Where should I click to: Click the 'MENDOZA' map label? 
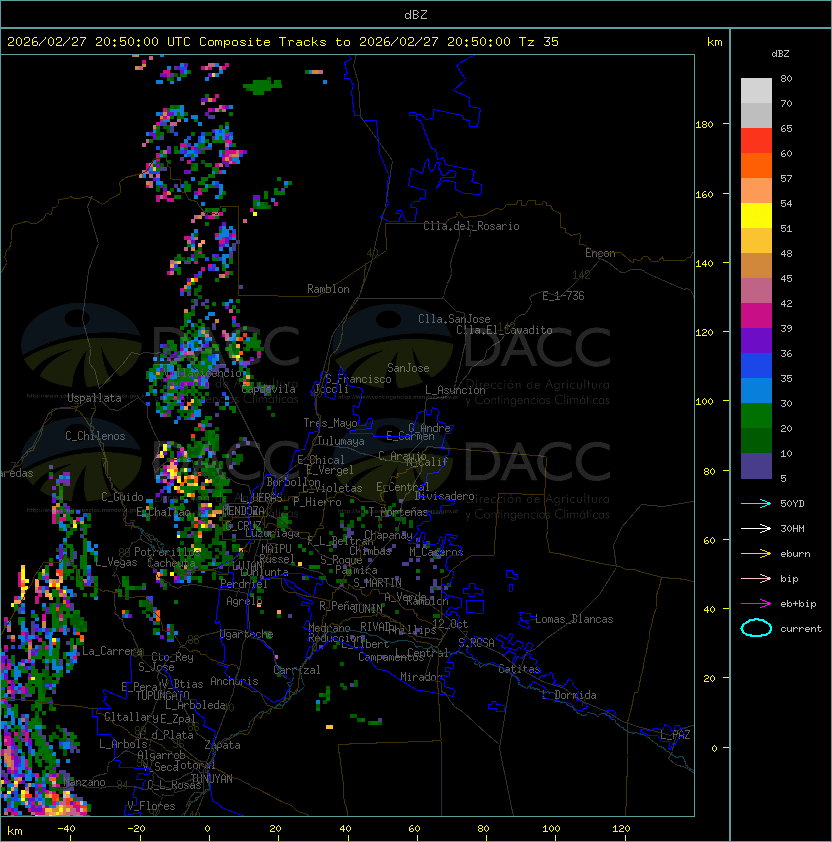pos(243,511)
